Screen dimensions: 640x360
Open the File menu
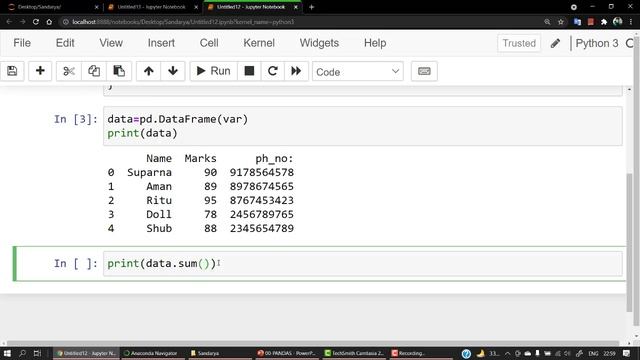(22, 43)
